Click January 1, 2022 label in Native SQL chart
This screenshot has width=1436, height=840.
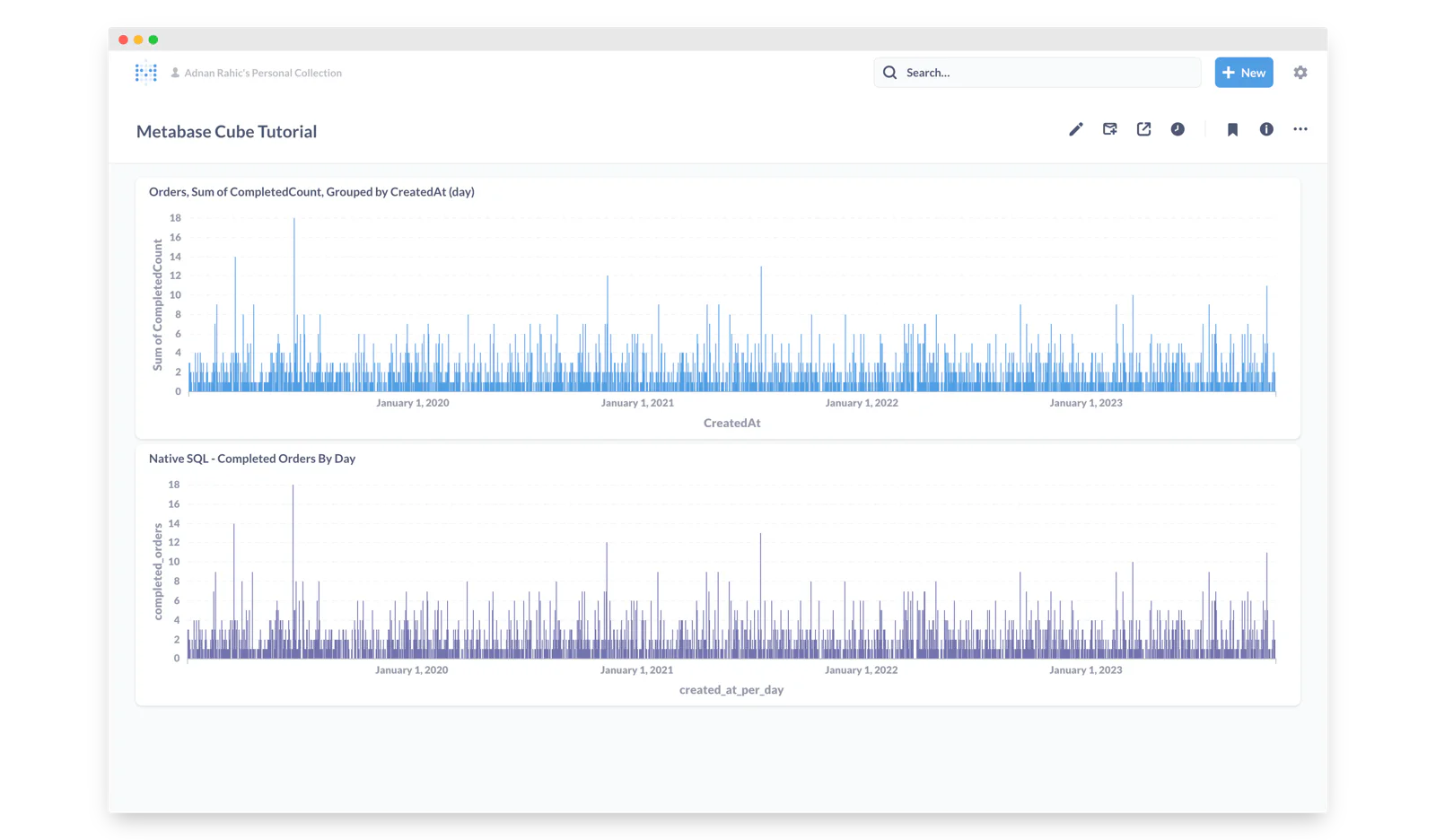pyautogui.click(x=861, y=670)
